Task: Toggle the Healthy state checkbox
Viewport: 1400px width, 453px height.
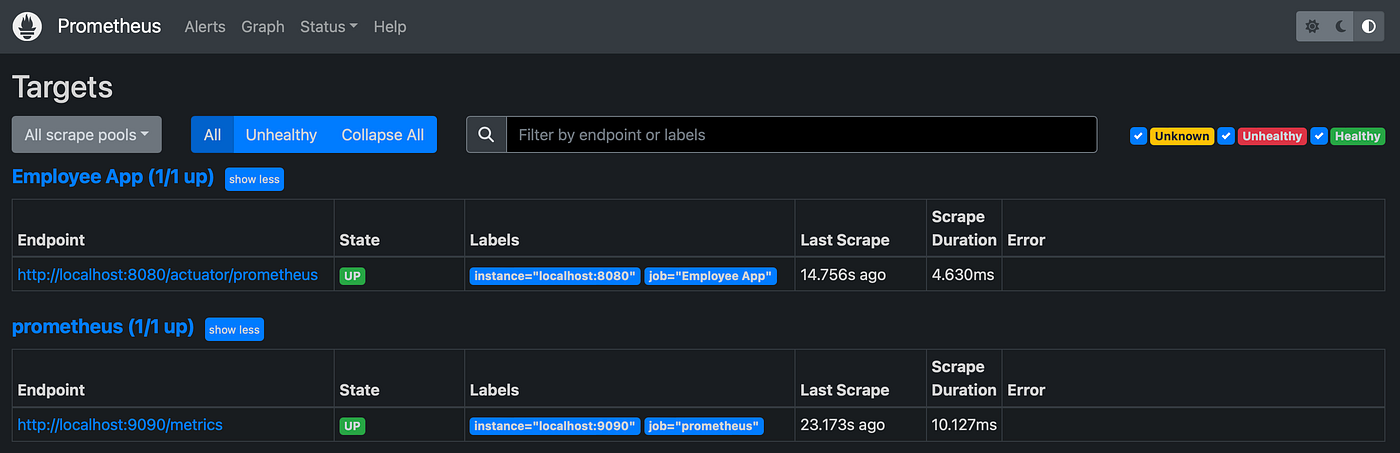Action: (1319, 136)
